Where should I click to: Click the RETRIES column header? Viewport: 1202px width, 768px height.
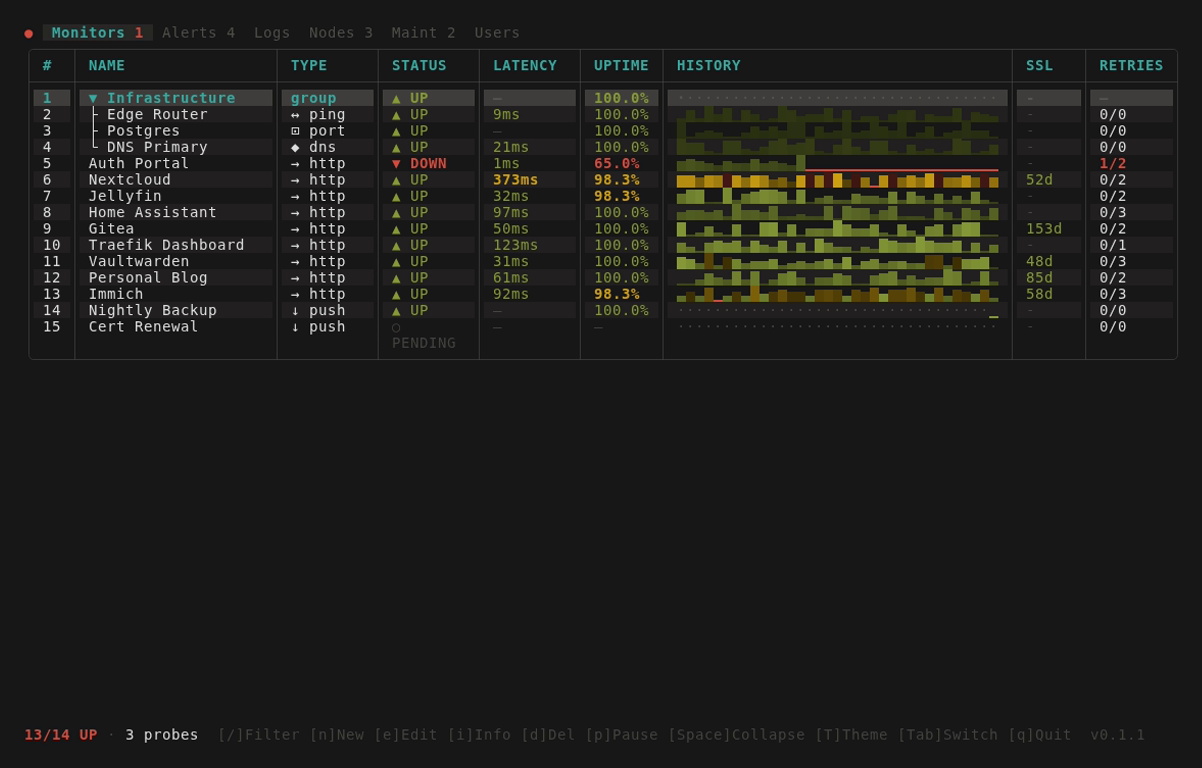pyautogui.click(x=1131, y=66)
